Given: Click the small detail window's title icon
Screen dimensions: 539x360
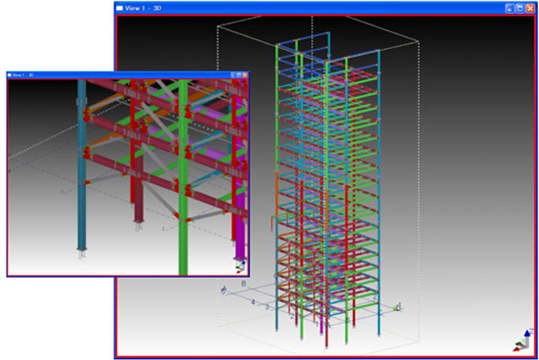Looking at the screenshot, I should point(10,75).
